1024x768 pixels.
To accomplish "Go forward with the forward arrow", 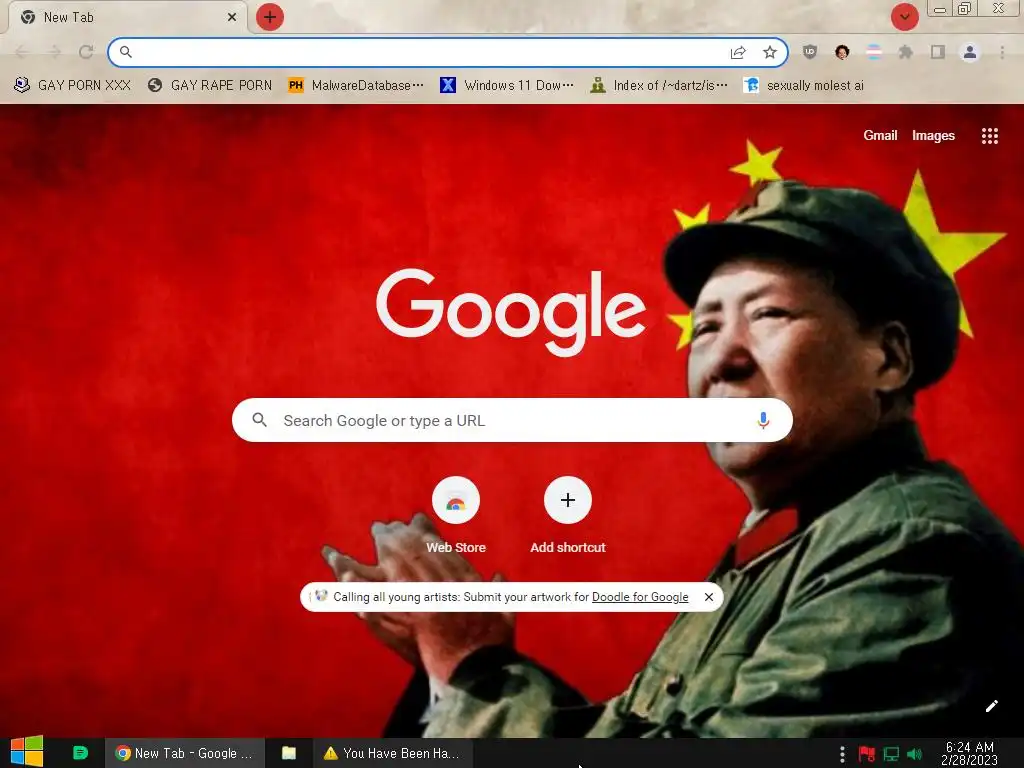I will click(54, 52).
